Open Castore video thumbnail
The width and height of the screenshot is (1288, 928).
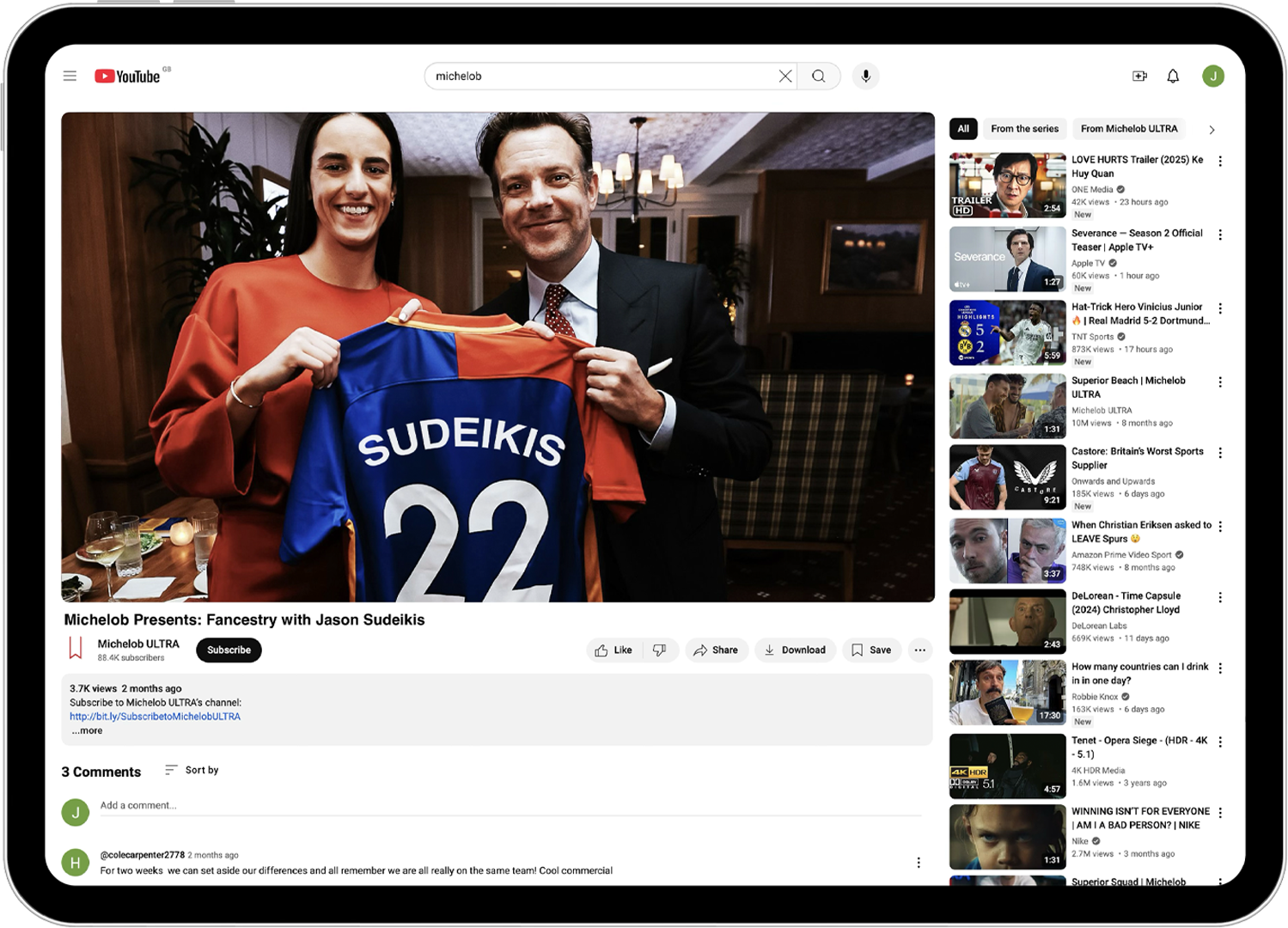click(1008, 477)
